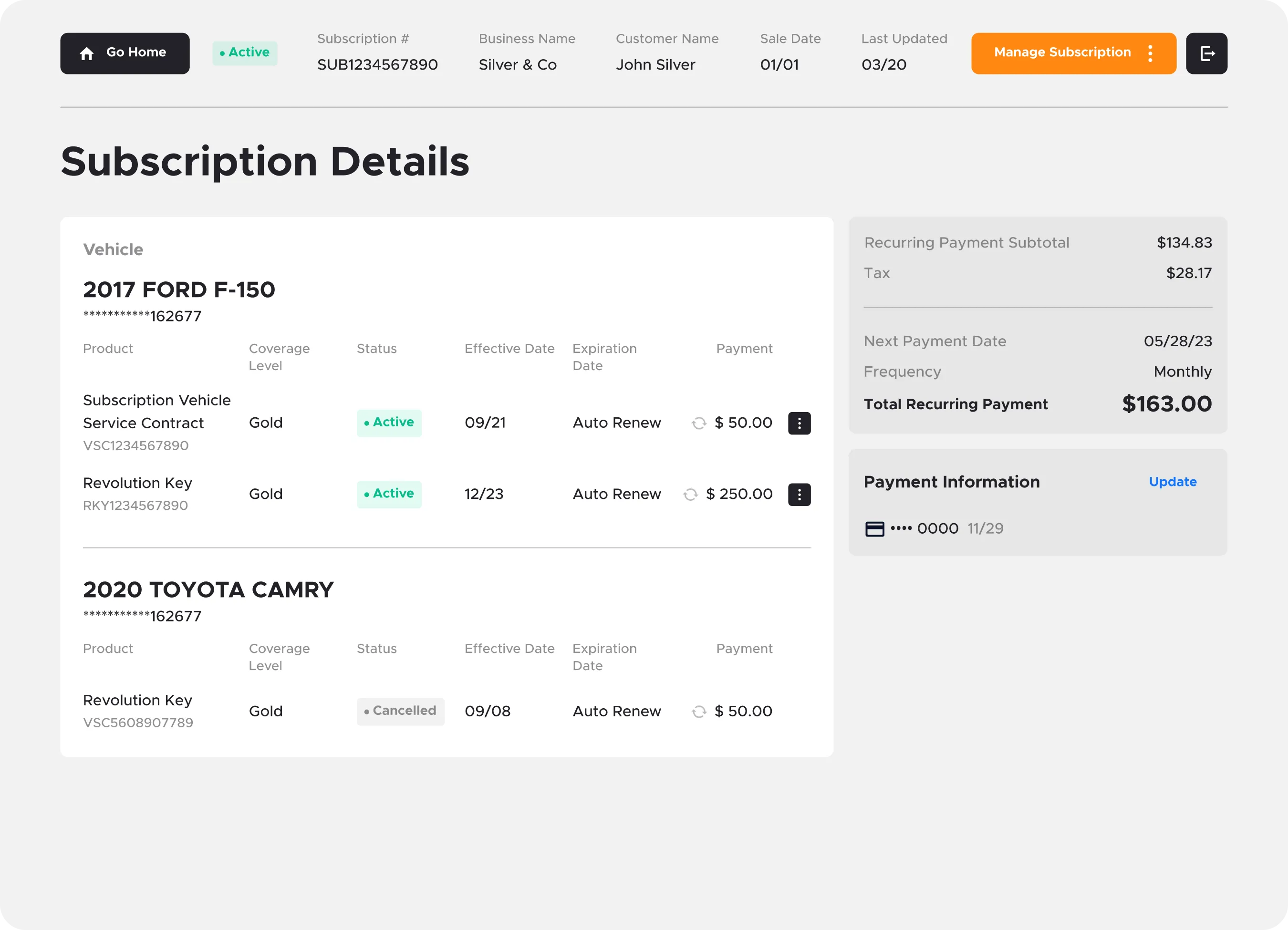Viewport: 1288px width, 930px height.
Task: Click auto-renew icon on Toyota Camry row
Action: [x=699, y=712]
